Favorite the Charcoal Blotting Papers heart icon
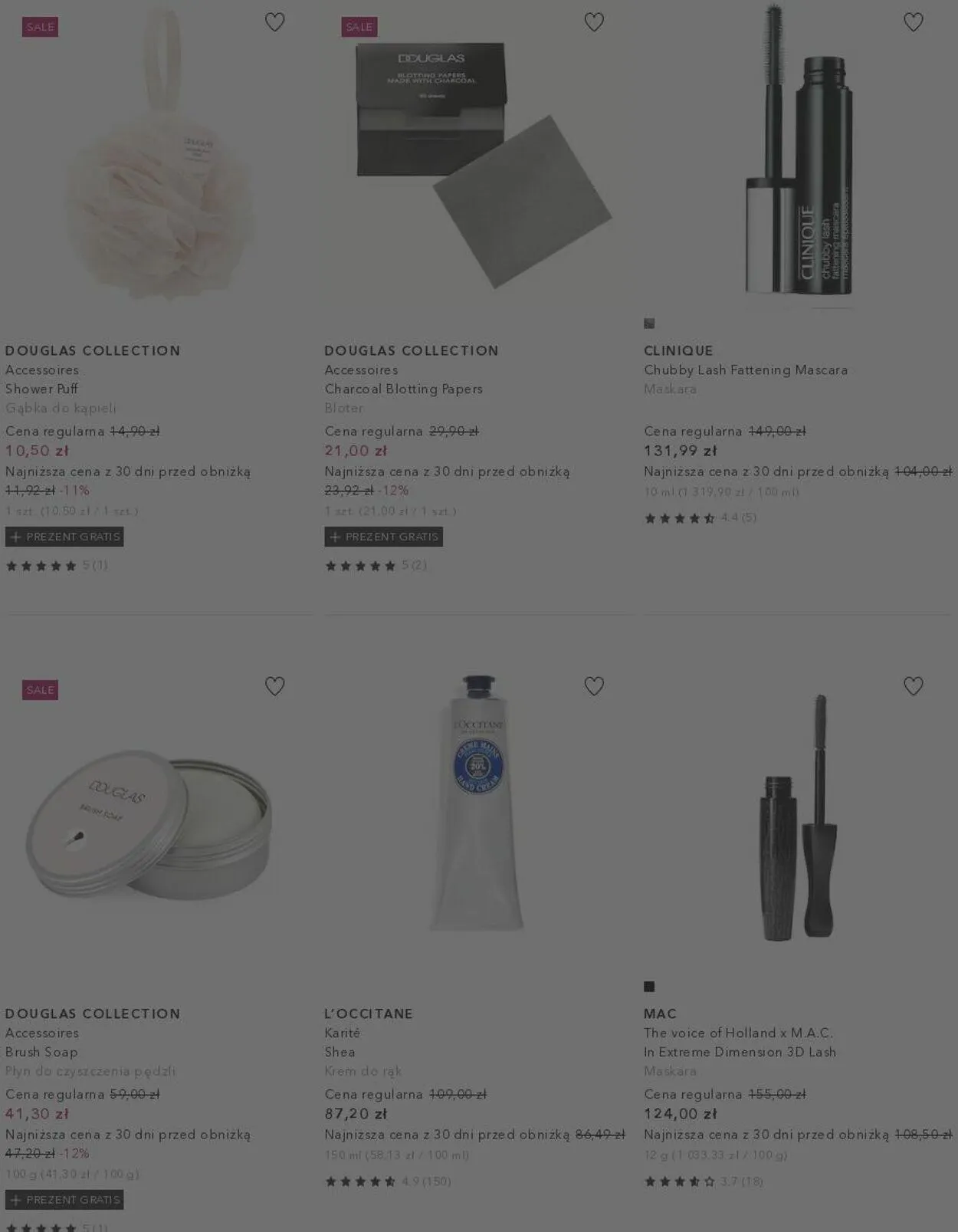The image size is (958, 1232). click(594, 22)
